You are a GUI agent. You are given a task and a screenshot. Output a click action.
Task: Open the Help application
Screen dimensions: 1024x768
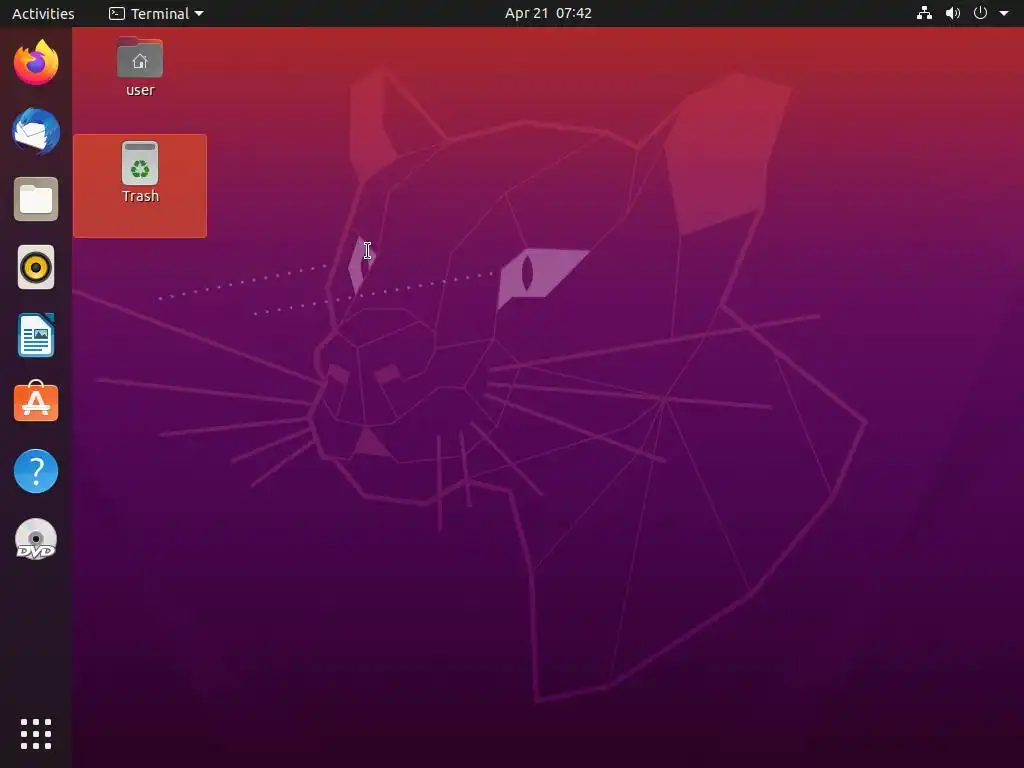(36, 471)
